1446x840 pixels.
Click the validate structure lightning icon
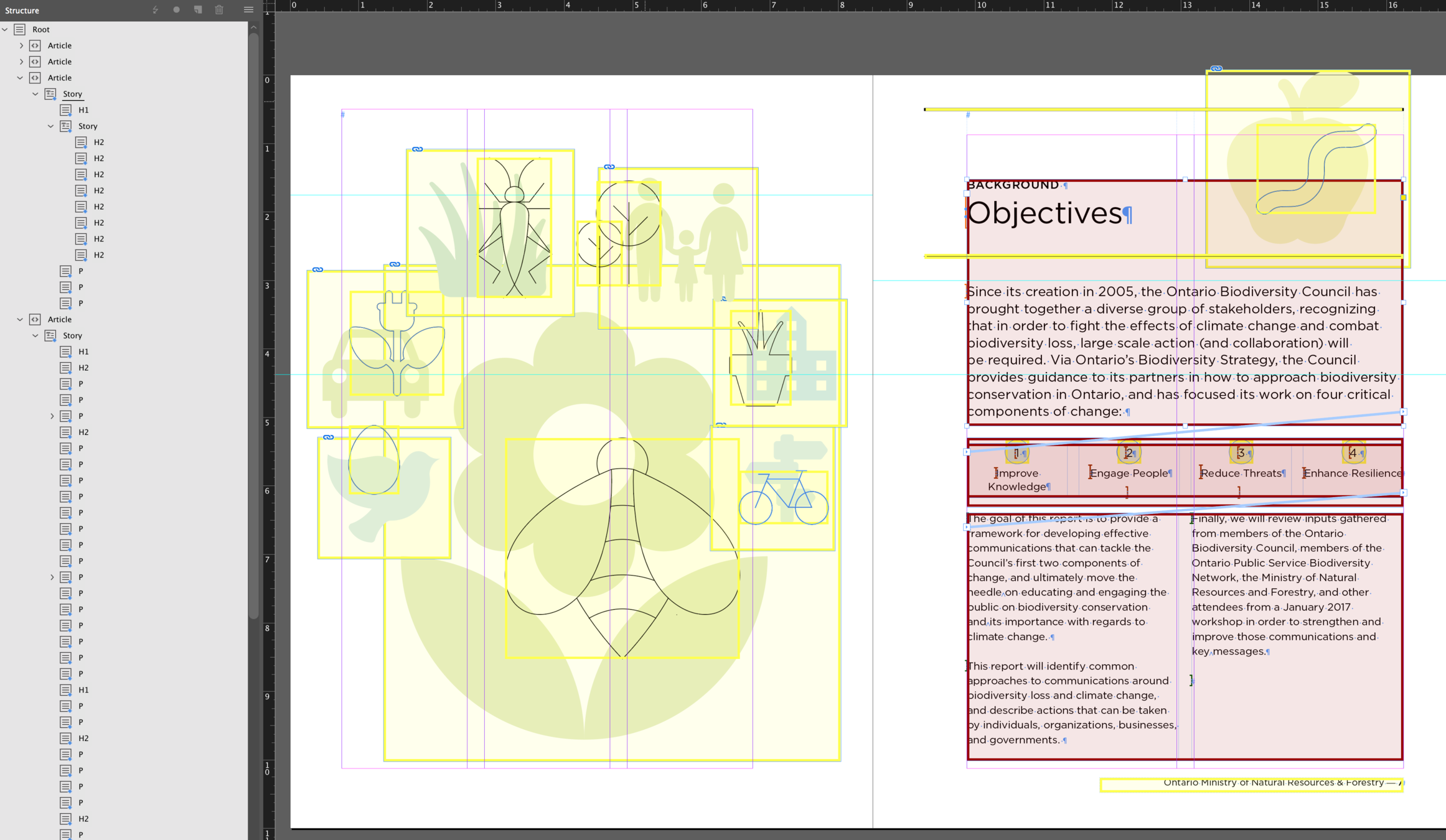click(x=155, y=10)
